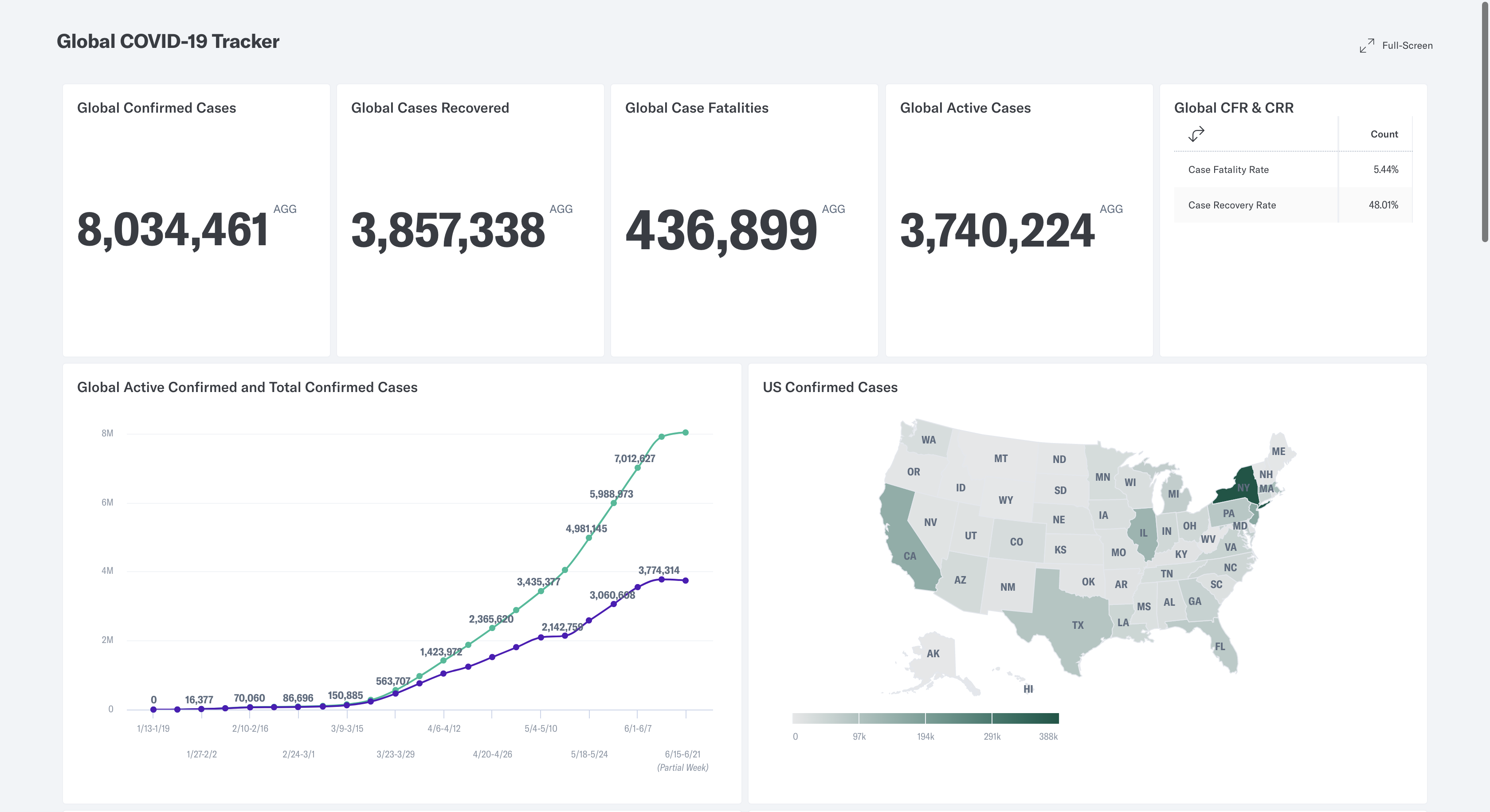The width and height of the screenshot is (1490, 812).
Task: Click the 150,885 data label
Action: 345,695
